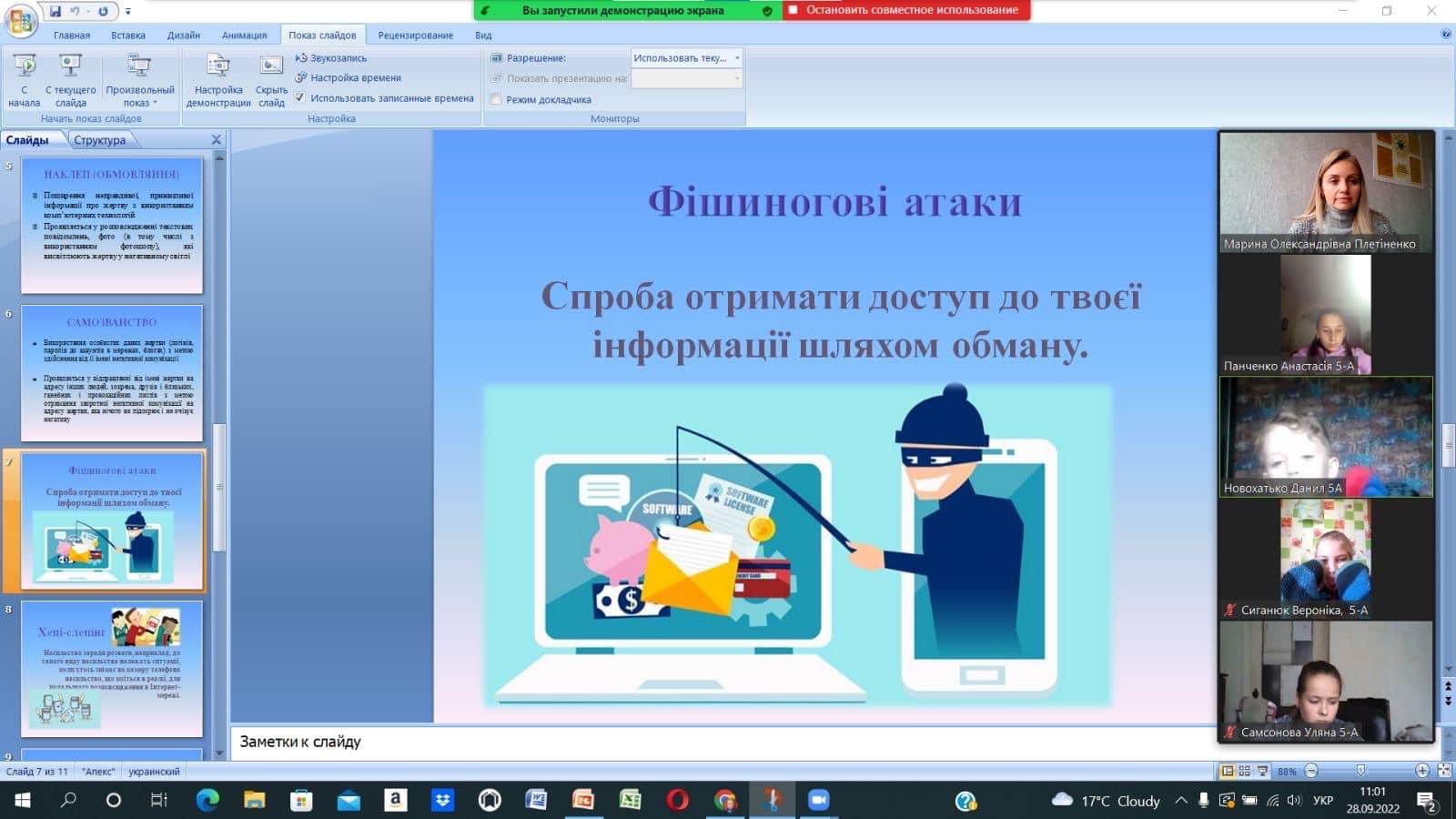Open the Office button menu

pos(20,20)
